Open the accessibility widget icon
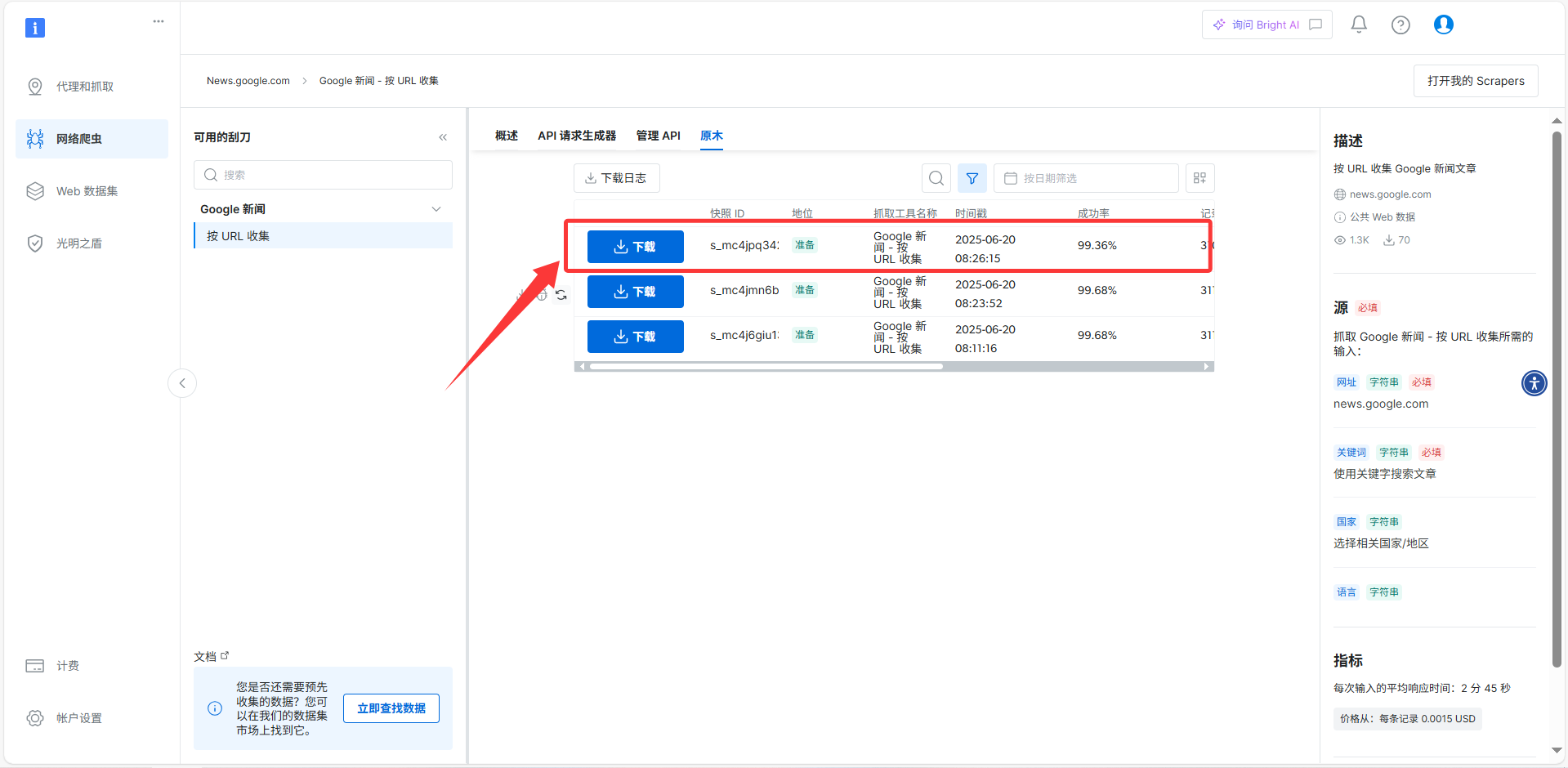 1534,382
